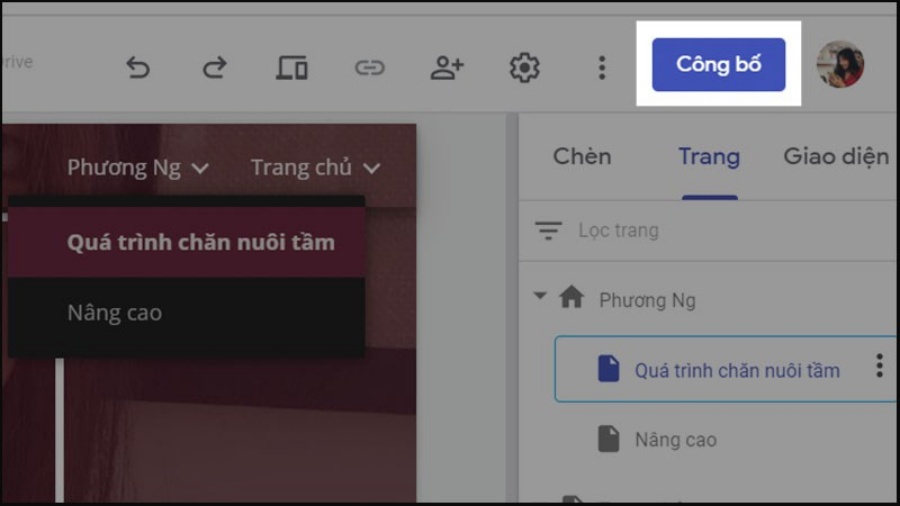Open share with others icon

[x=447, y=68]
